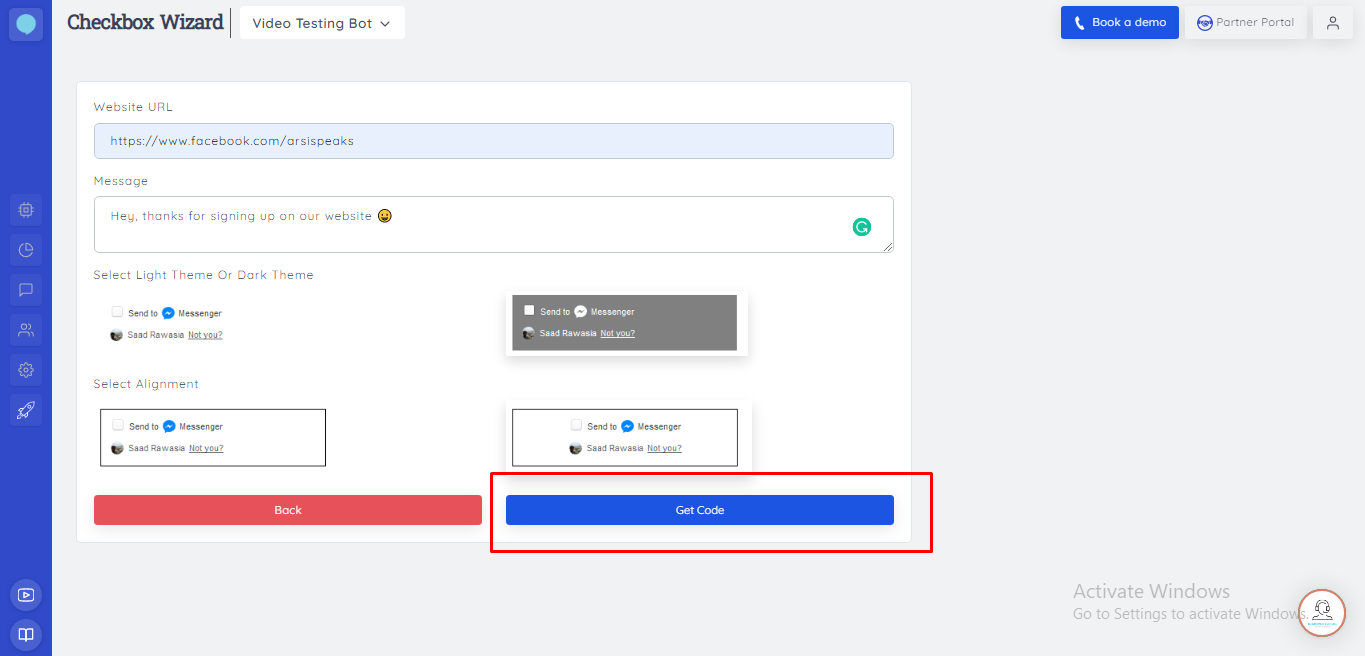Open the user profile icon at top right
Viewport: 1365px width, 656px height.
[1332, 23]
